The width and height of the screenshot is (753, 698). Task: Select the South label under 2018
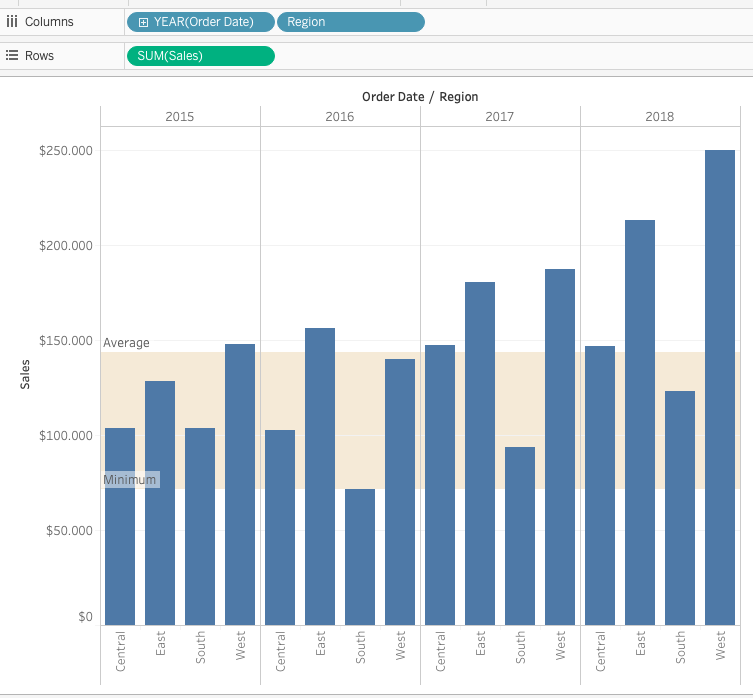(680, 648)
